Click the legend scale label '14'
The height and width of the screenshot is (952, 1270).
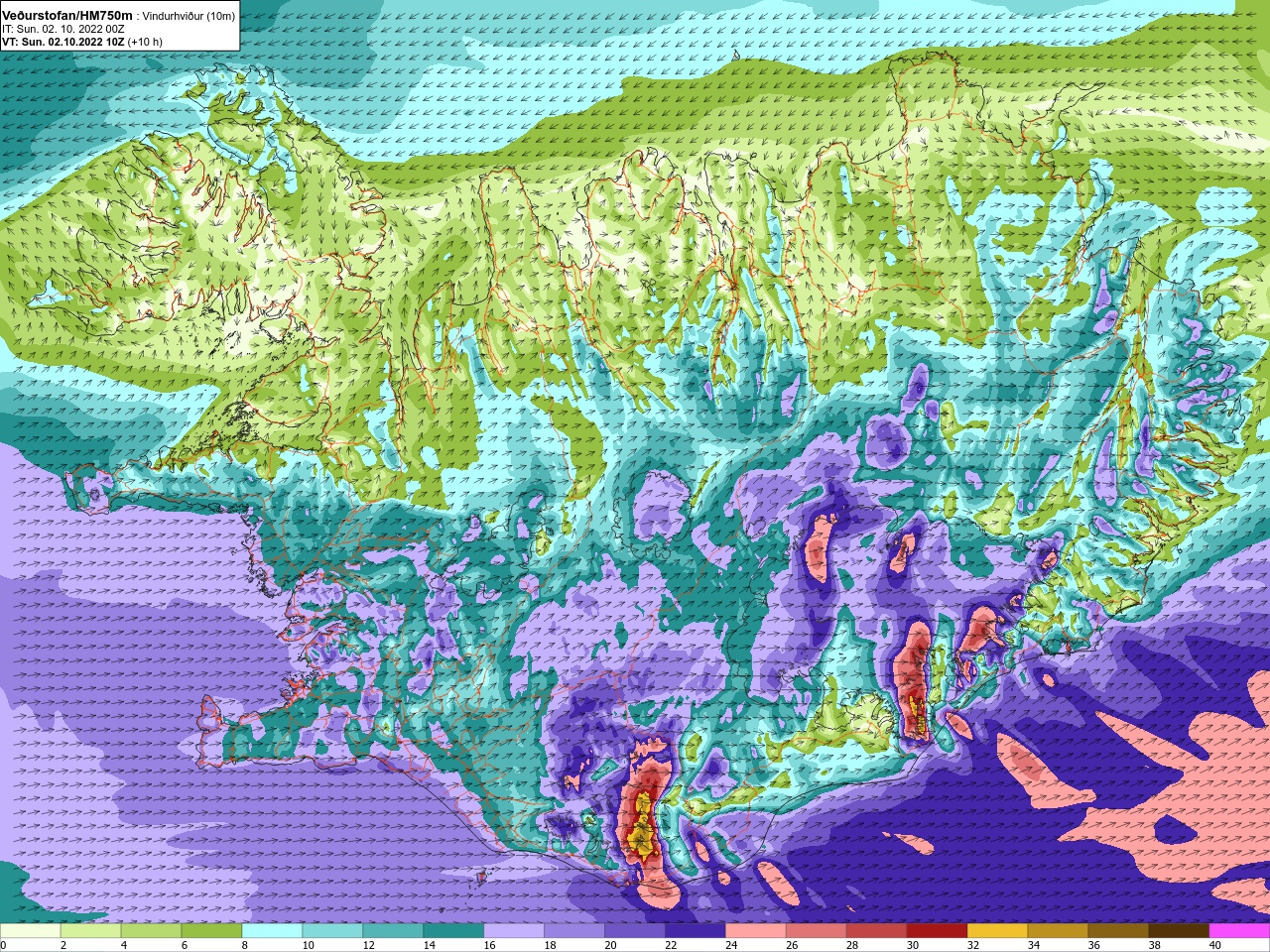point(429,946)
